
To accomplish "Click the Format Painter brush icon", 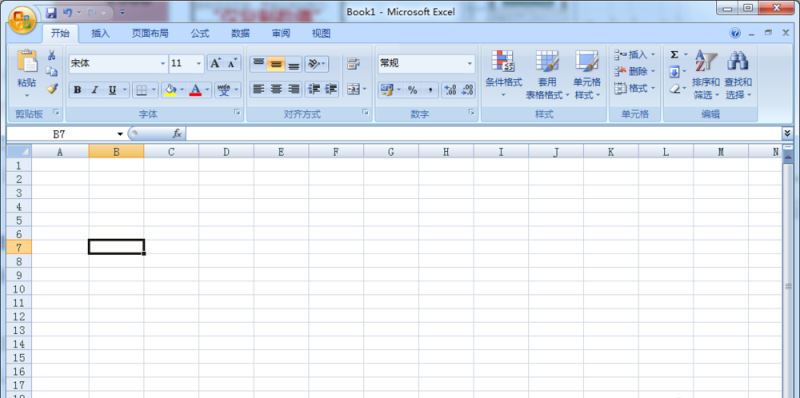I will [52, 89].
